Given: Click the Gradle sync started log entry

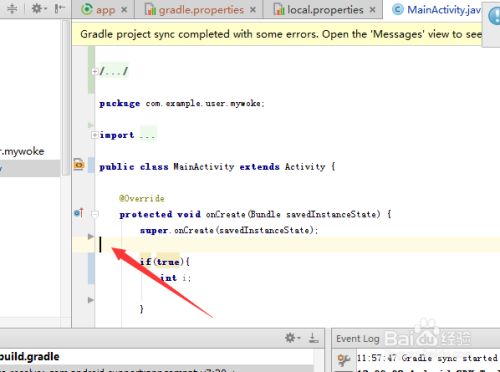Looking at the screenshot, I should (x=427, y=358).
